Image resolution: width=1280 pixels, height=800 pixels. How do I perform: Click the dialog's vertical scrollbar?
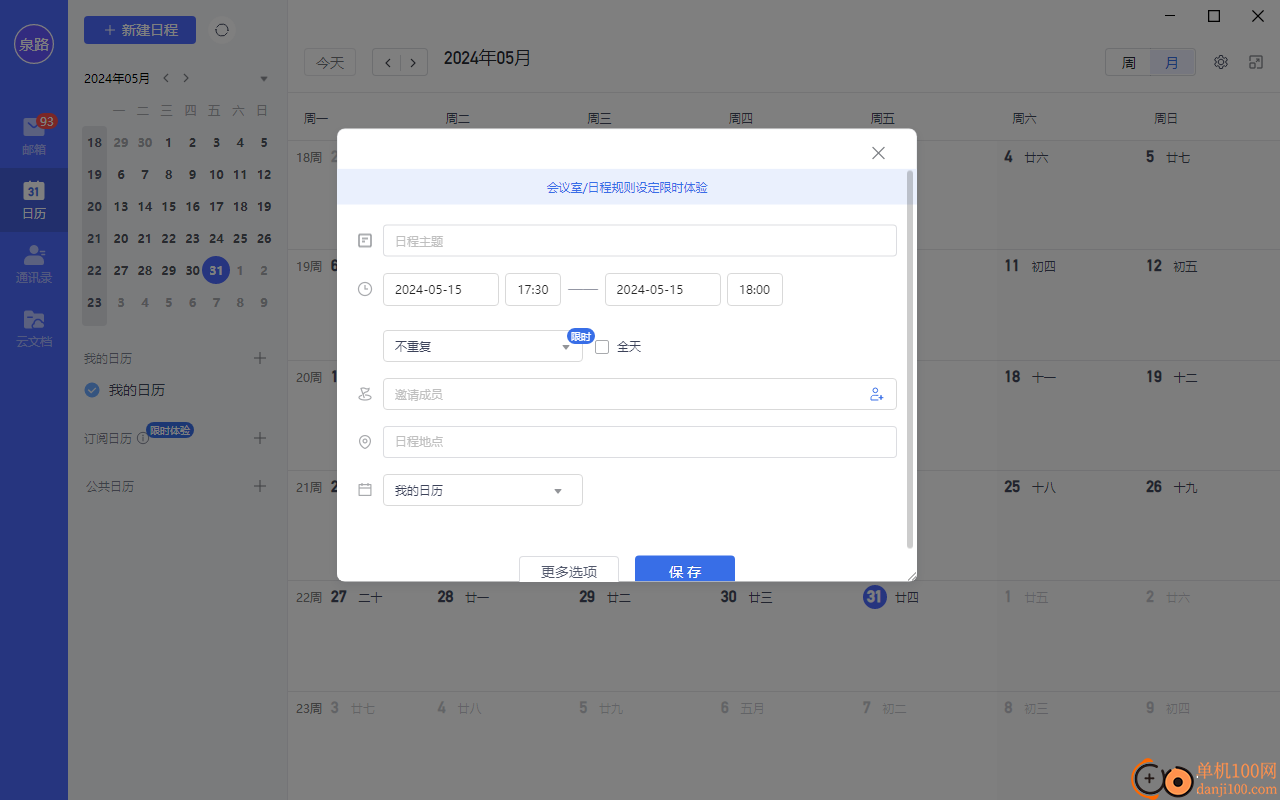tap(910, 359)
